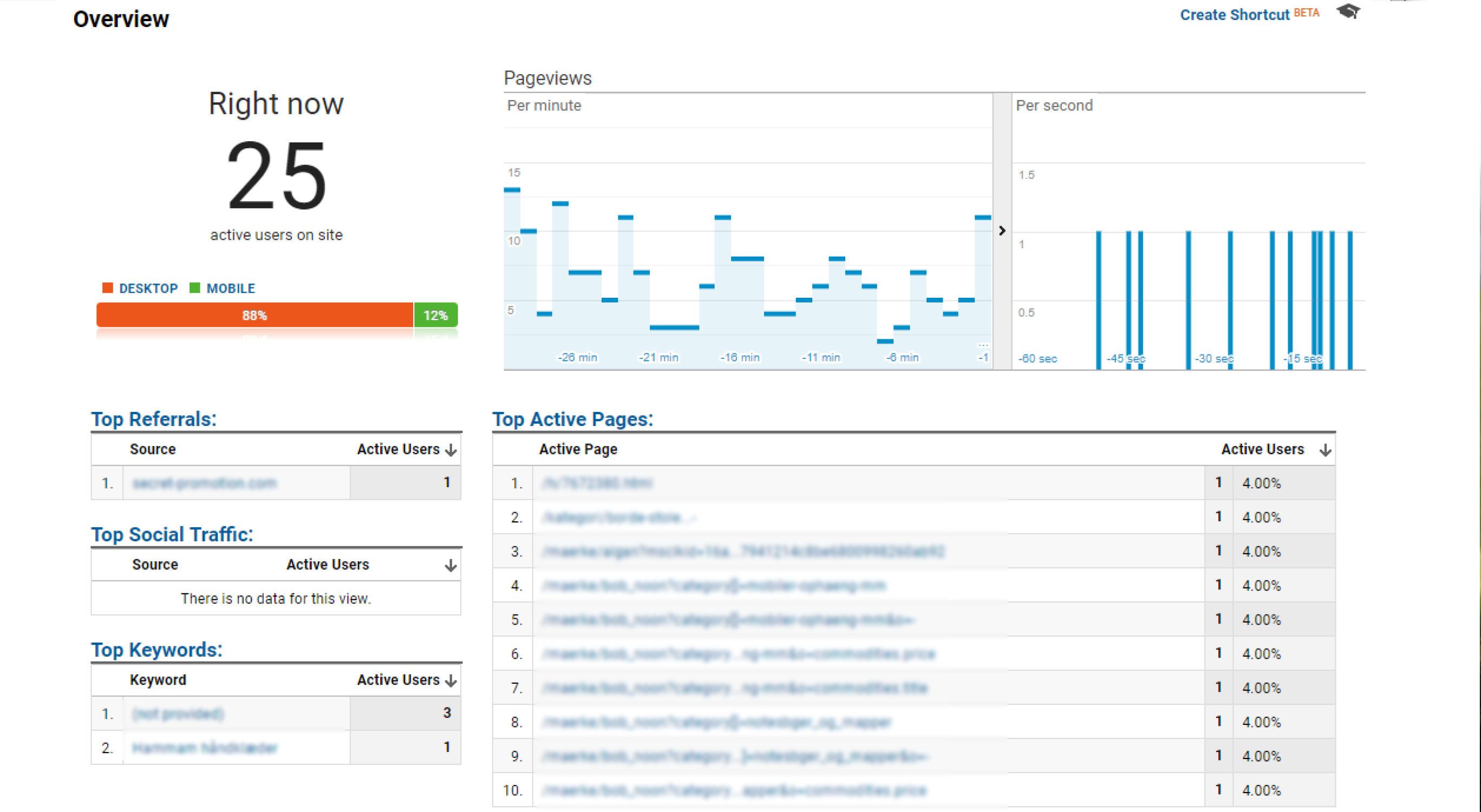Open active page link in row 2
1481x812 pixels.
[x=619, y=518]
